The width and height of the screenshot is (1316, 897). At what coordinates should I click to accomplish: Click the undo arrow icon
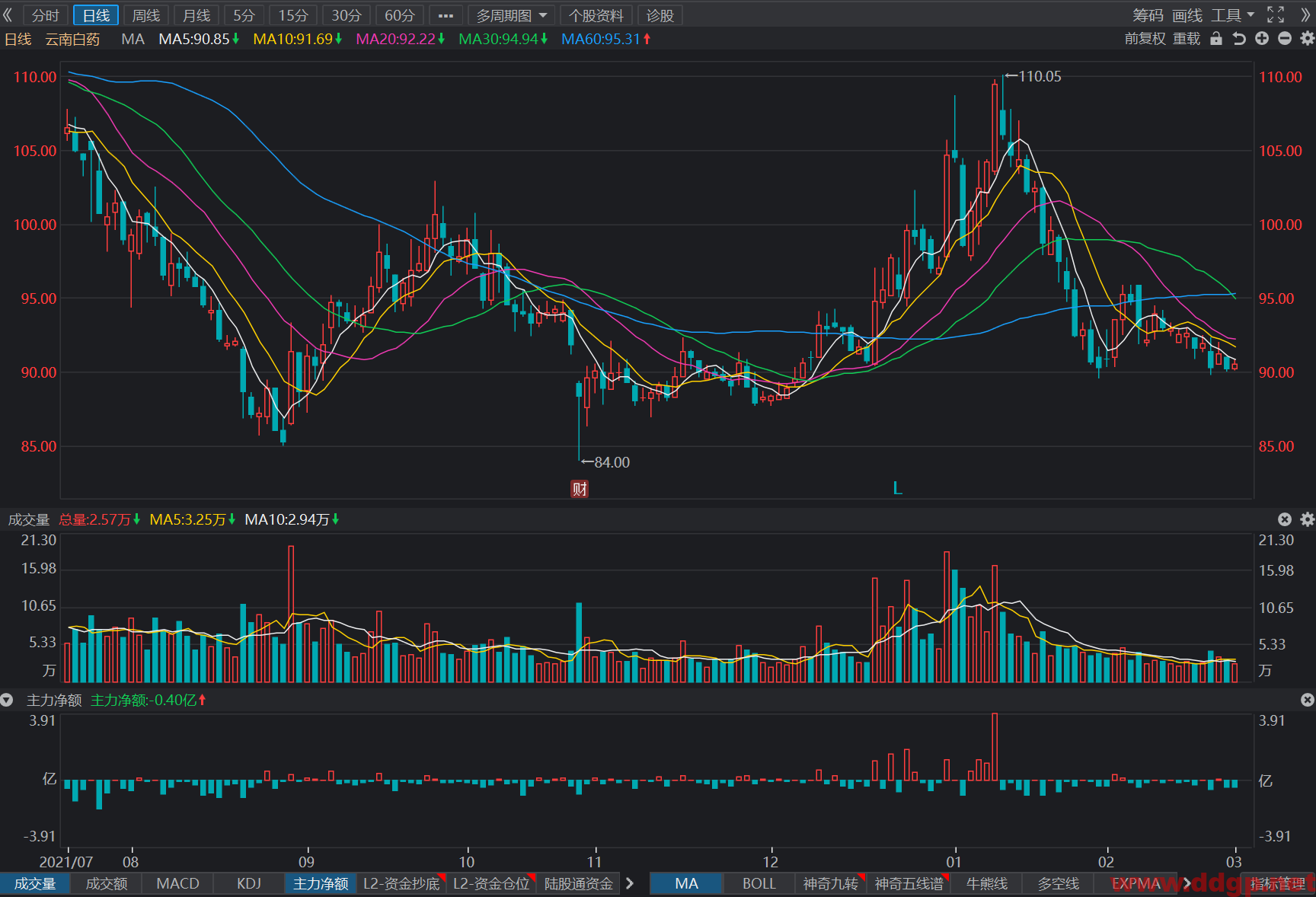coord(1239,39)
